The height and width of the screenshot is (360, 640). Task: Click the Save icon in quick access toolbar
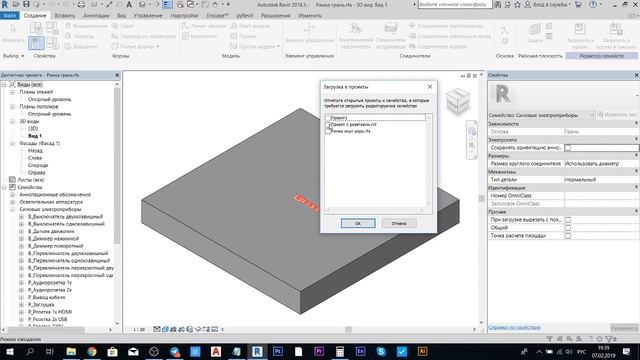26,4
